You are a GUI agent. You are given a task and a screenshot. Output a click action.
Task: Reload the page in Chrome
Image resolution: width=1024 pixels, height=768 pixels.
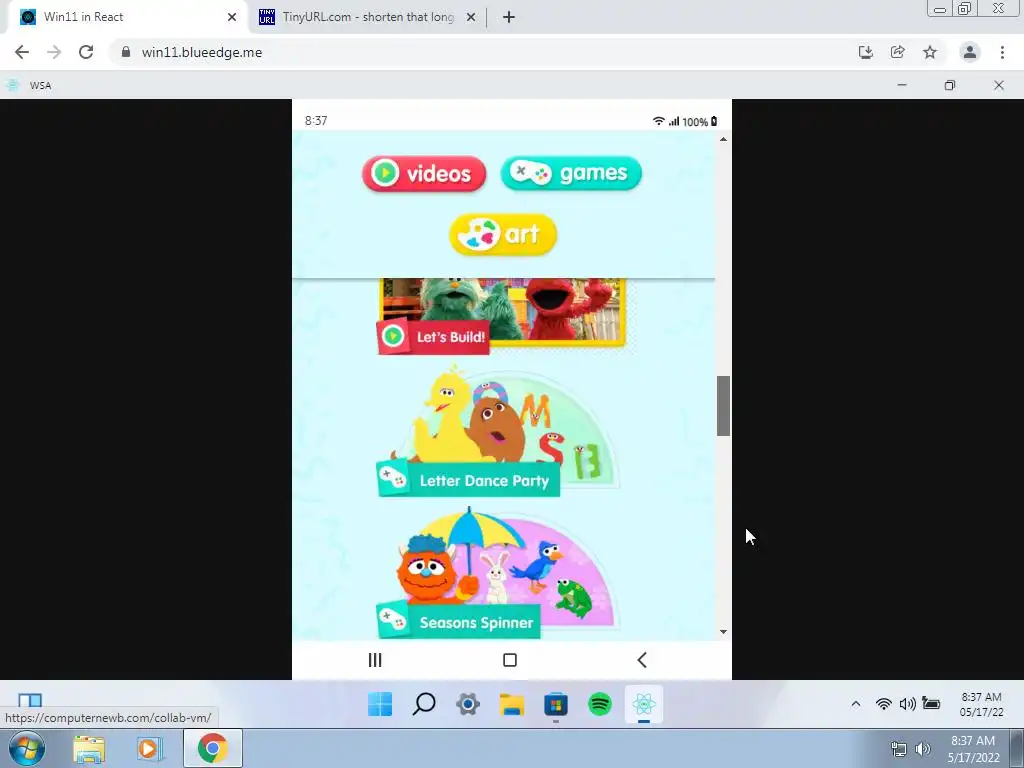(x=86, y=52)
